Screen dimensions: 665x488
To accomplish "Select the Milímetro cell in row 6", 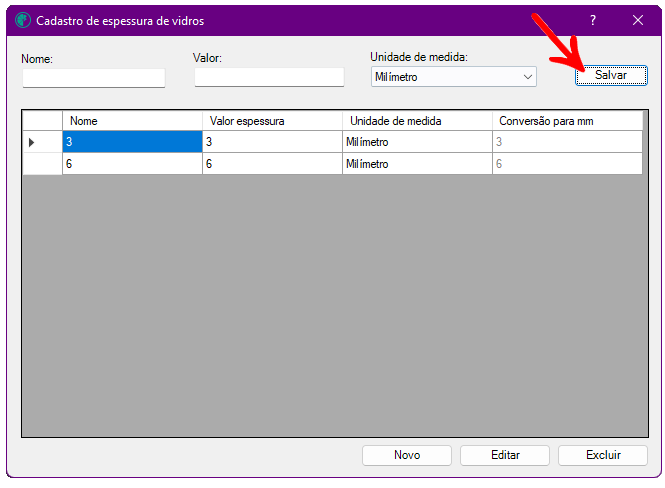I will (417, 164).
